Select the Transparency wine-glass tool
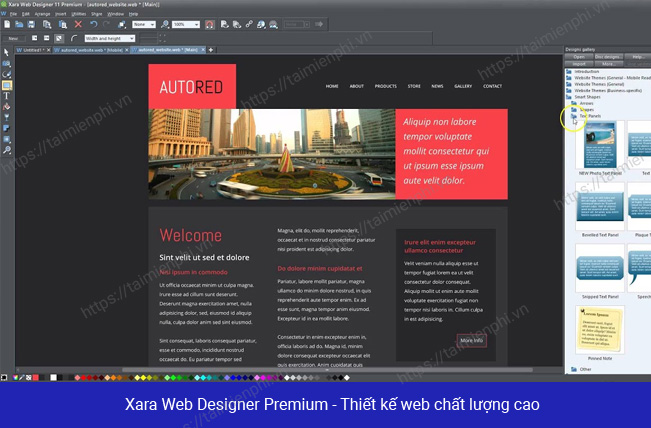Viewport: 651px width, 428px height. tap(6, 117)
